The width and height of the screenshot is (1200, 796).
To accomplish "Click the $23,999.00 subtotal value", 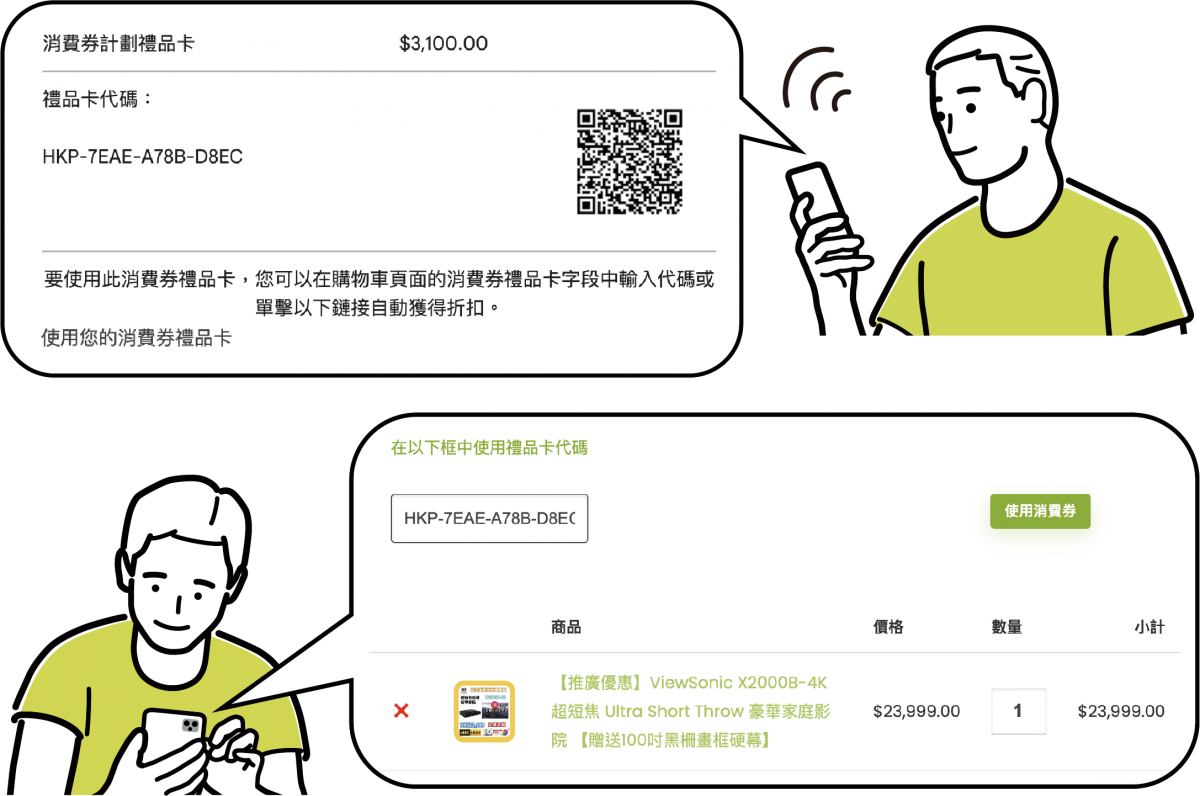I will 1121,711.
